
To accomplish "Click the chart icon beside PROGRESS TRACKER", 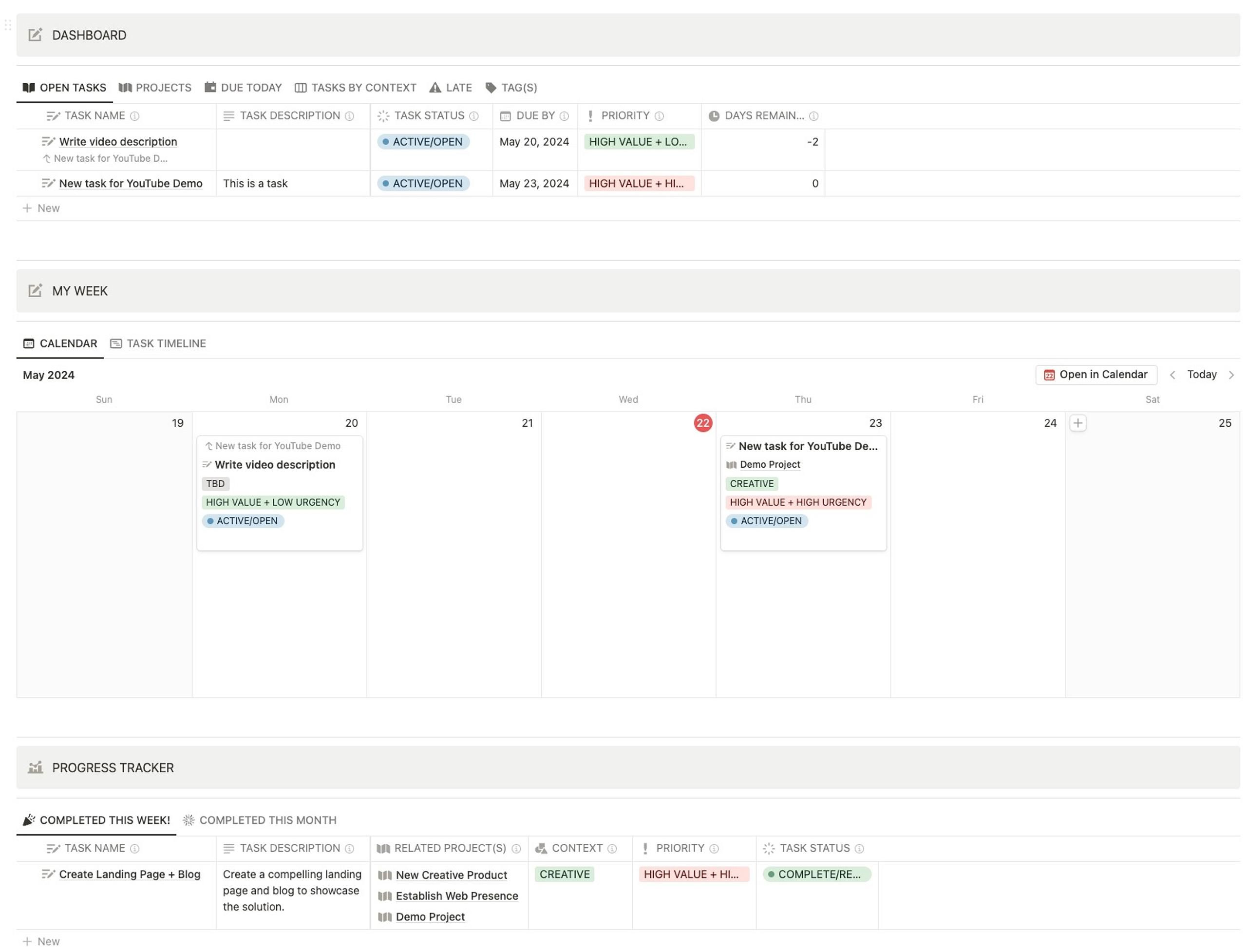I will pyautogui.click(x=35, y=768).
